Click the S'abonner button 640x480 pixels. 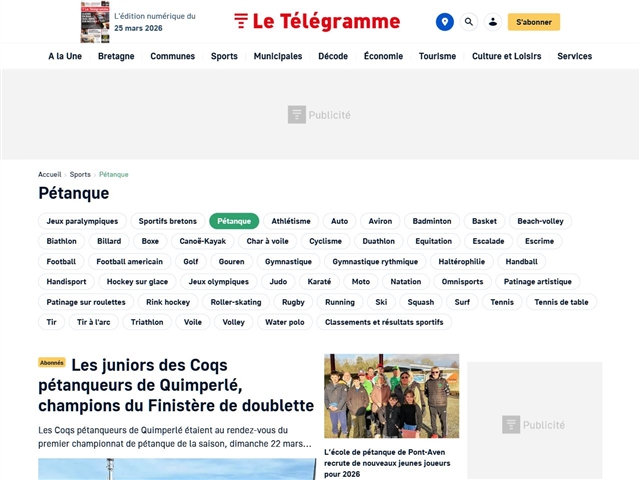click(533, 22)
